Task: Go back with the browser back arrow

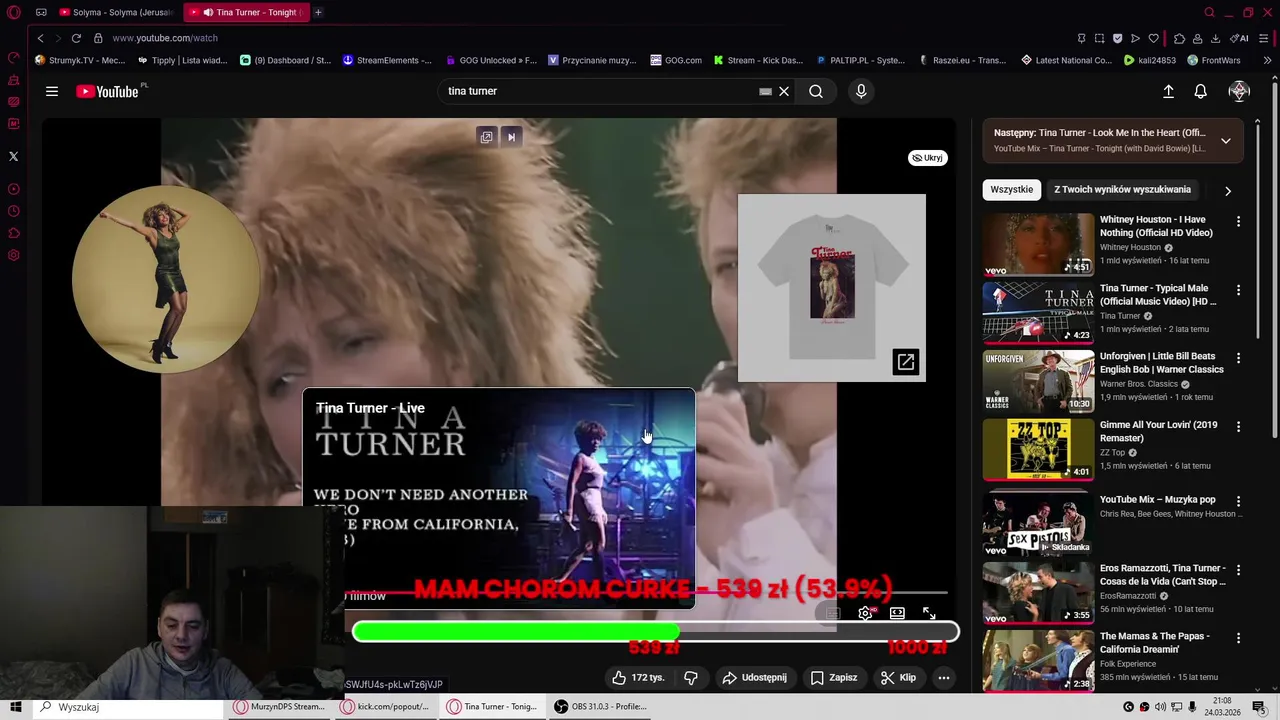Action: [x=40, y=38]
